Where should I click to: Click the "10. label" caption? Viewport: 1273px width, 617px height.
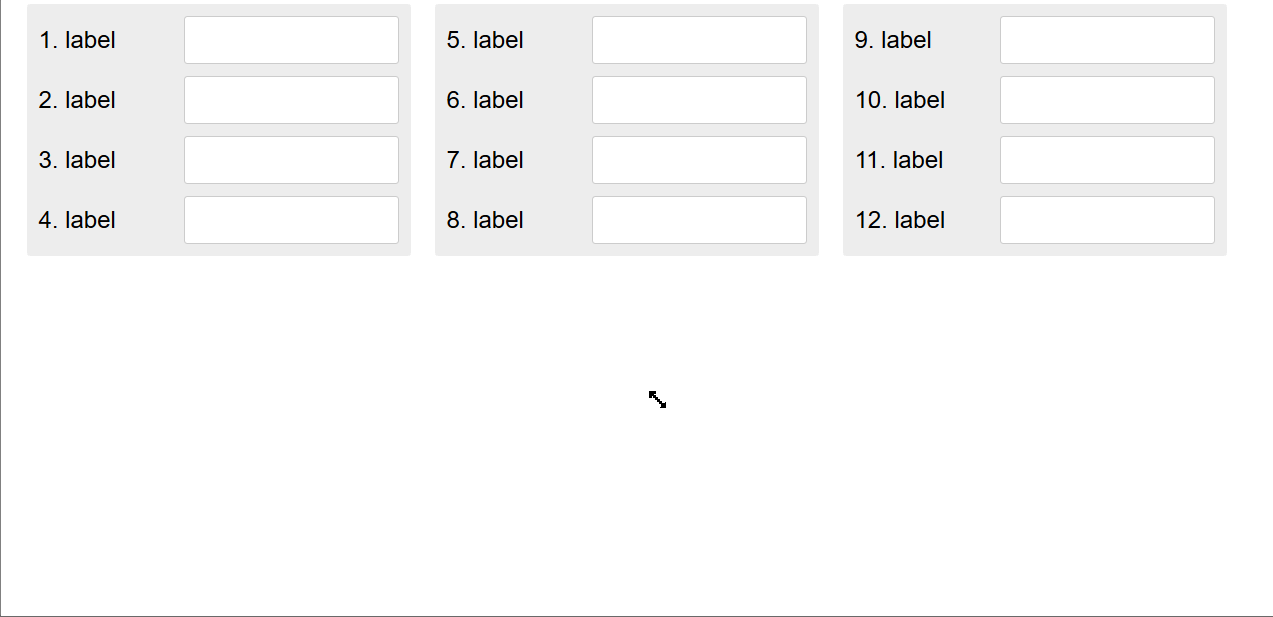(x=900, y=100)
